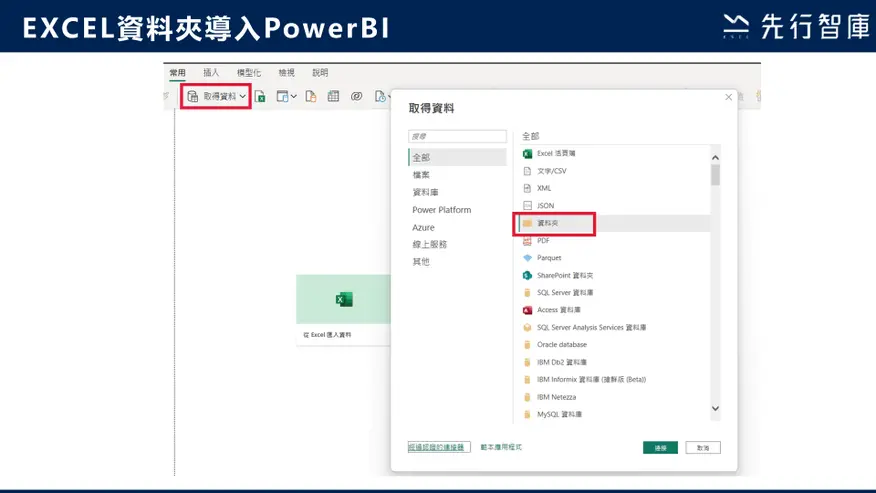Image resolution: width=876 pixels, height=493 pixels.
Task: Close the 取得資料 dialog with X
Action: [x=729, y=97]
